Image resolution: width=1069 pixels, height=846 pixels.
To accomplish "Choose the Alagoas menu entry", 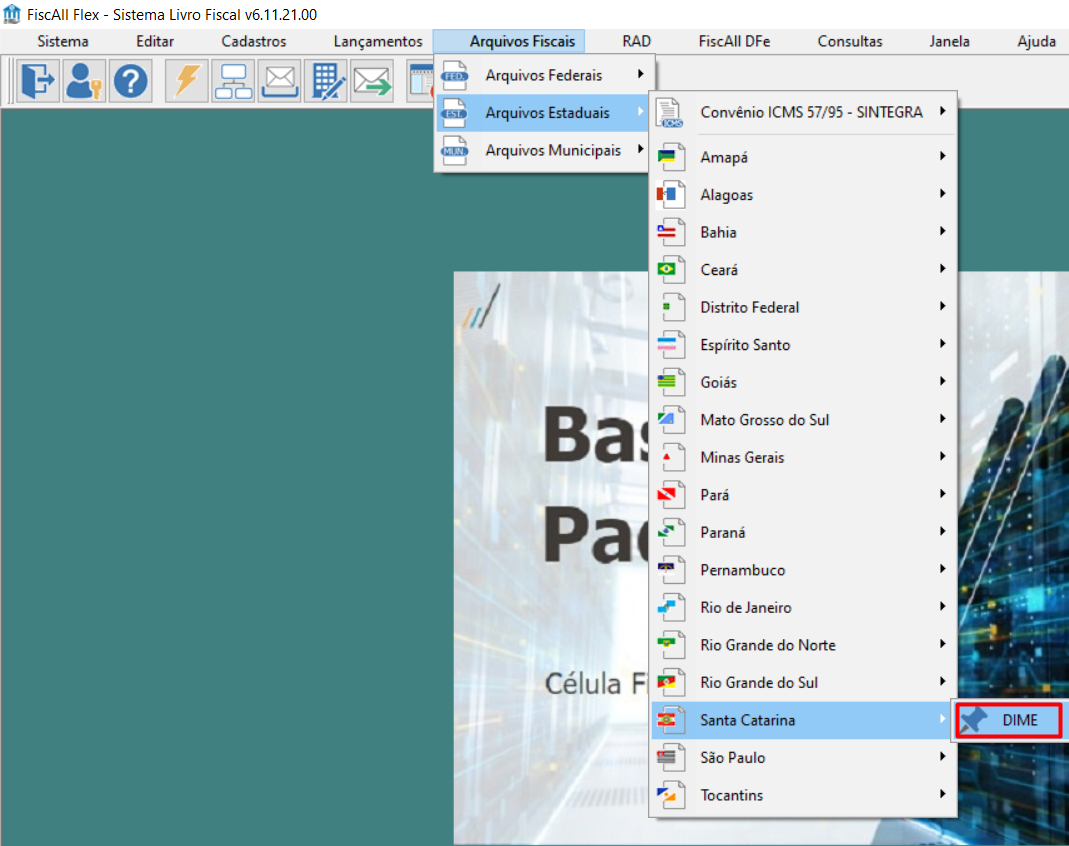I will (804, 195).
